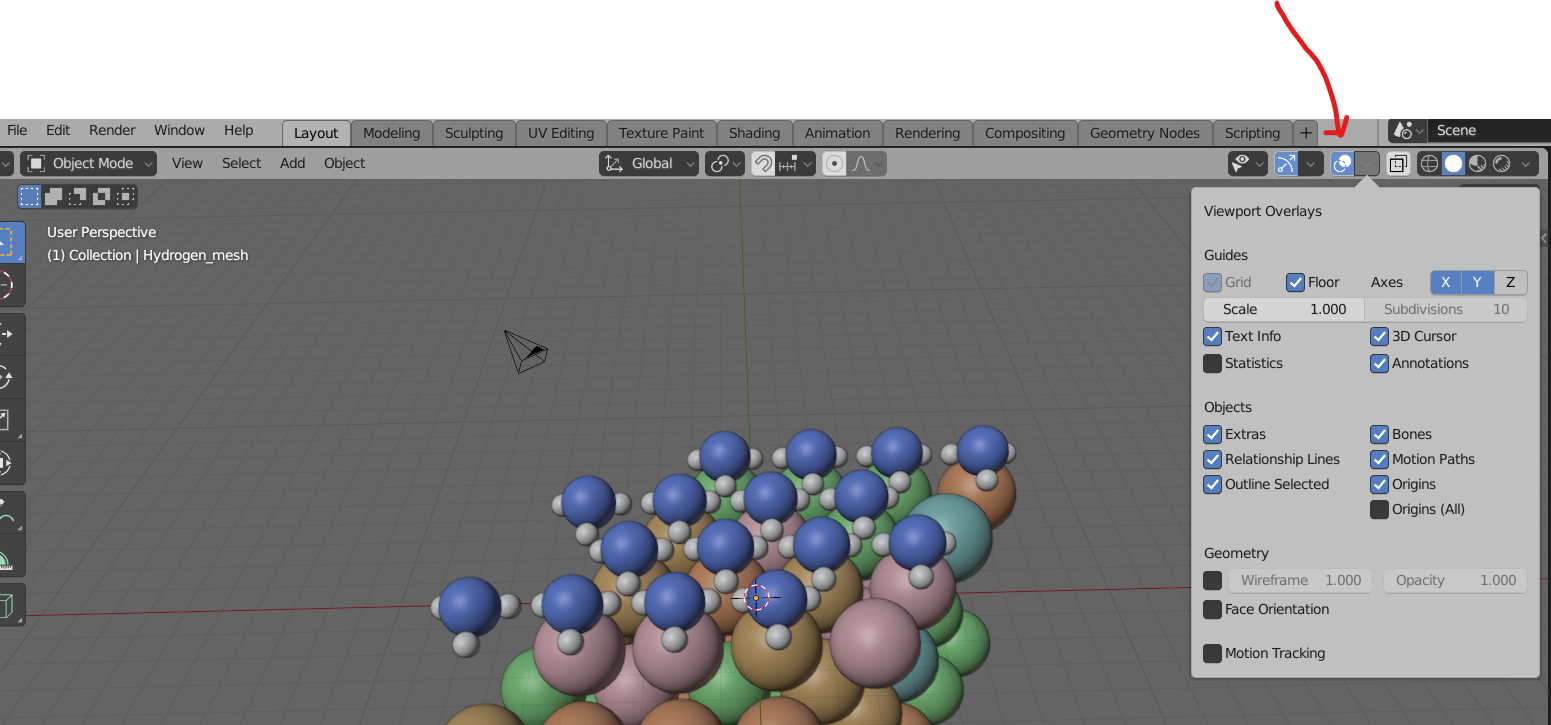Uncheck the Origins checkbox

1380,484
